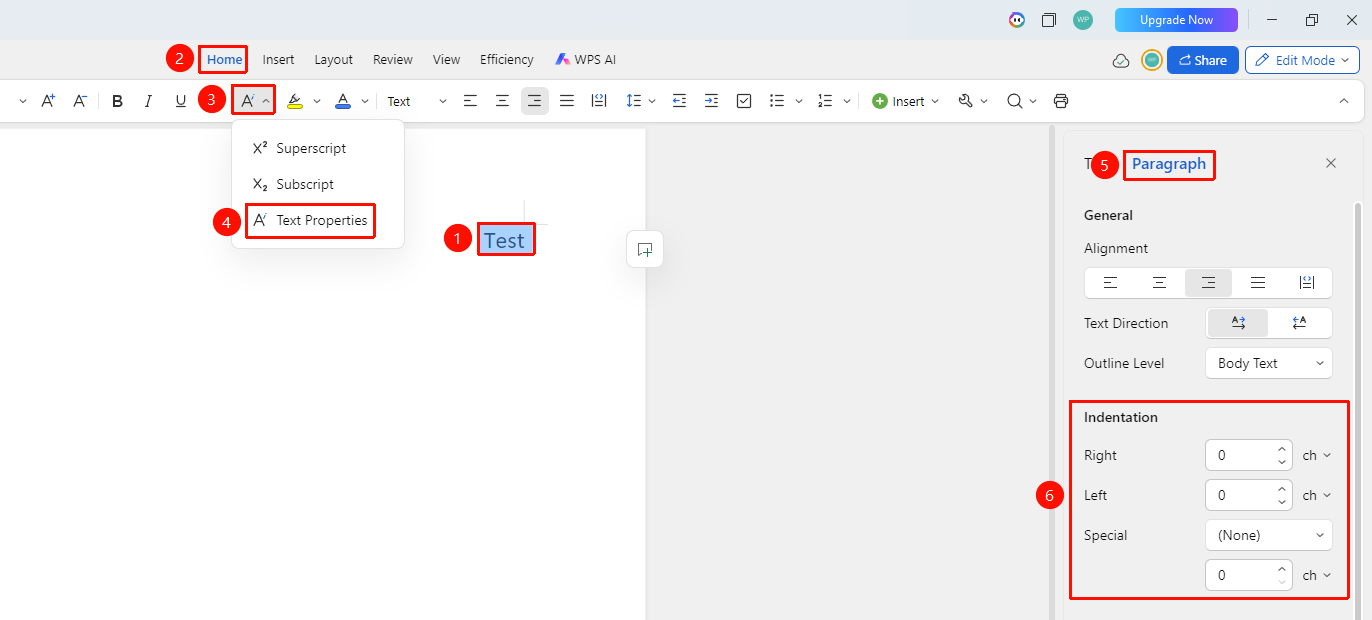Click the Upgrade Now button

point(1176,20)
